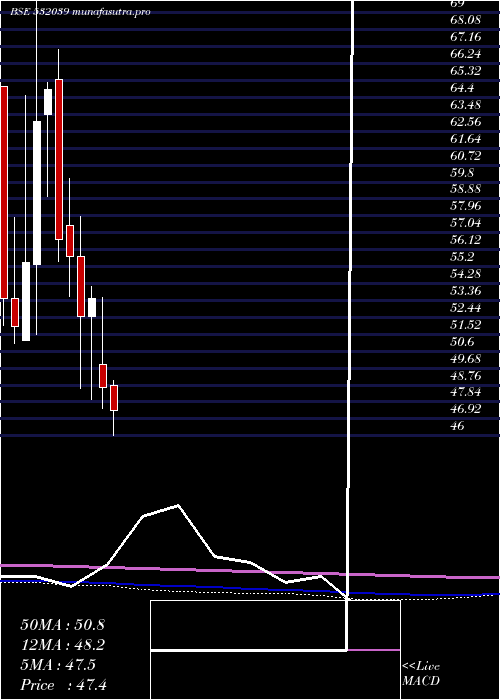500x700 pixels.
Task: Click the 50.6 price axis label
Action: click(462, 342)
